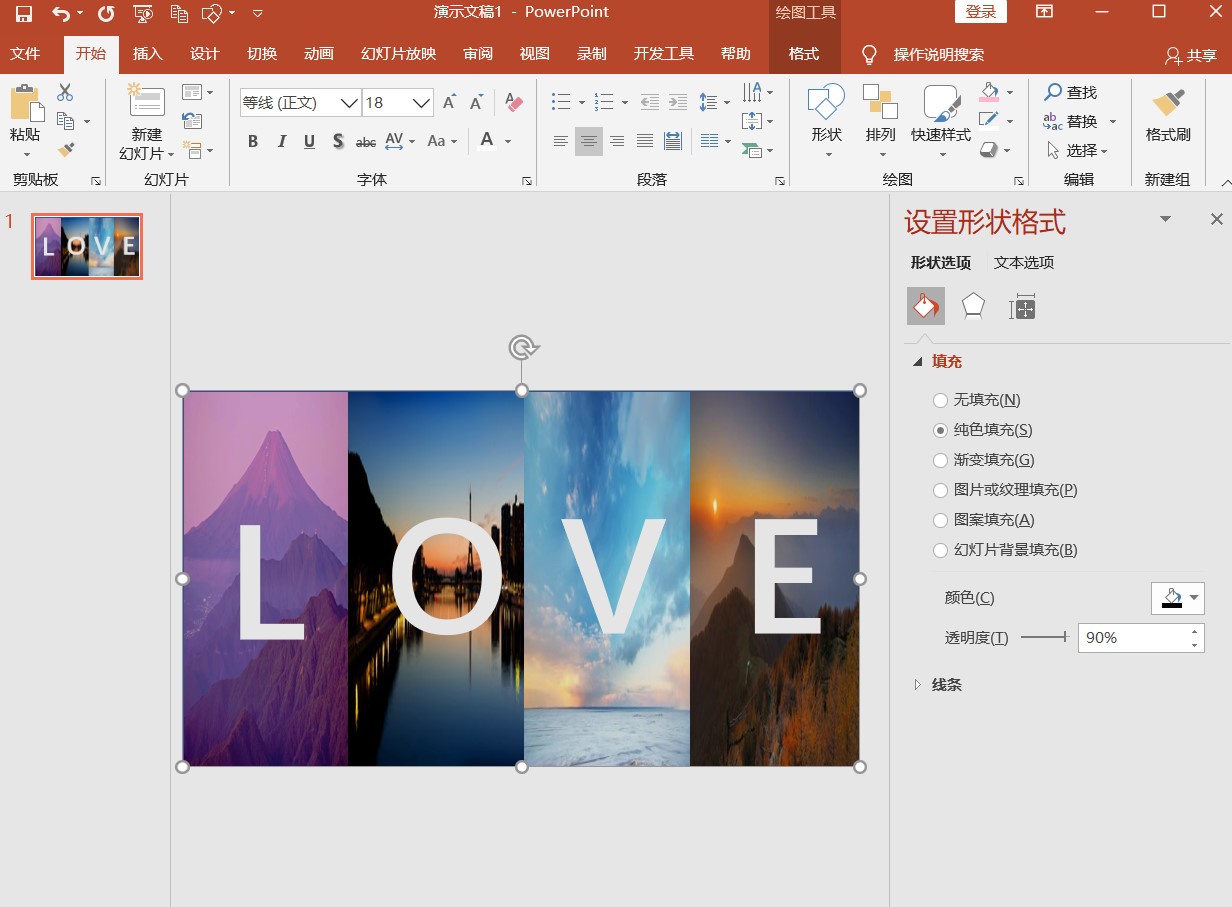Select the No fill (无填充) radio button

click(x=940, y=400)
